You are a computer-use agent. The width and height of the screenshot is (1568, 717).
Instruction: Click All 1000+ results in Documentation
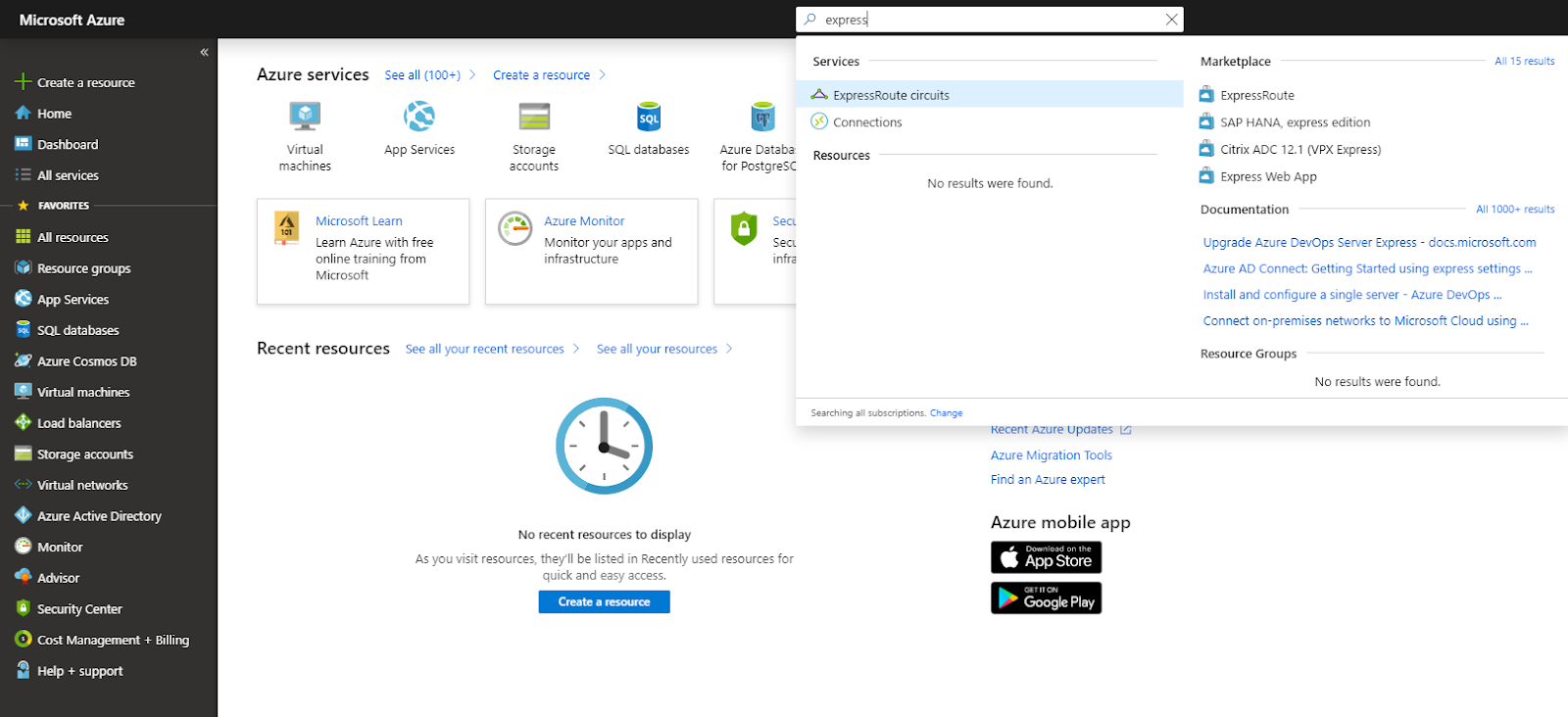pyautogui.click(x=1515, y=209)
